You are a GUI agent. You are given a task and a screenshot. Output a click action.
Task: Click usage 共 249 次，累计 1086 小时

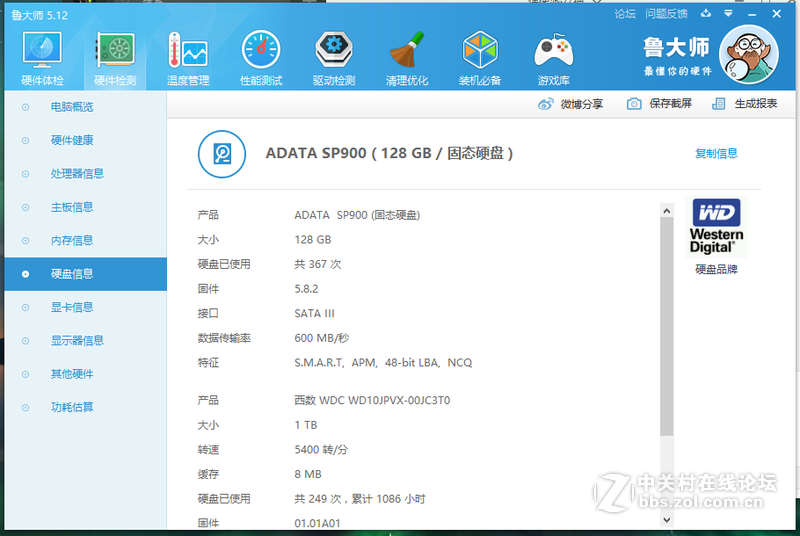click(x=360, y=499)
